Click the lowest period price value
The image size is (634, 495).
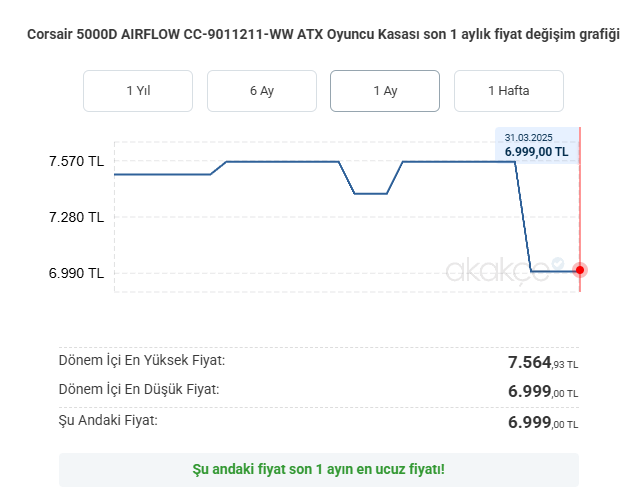point(543,391)
